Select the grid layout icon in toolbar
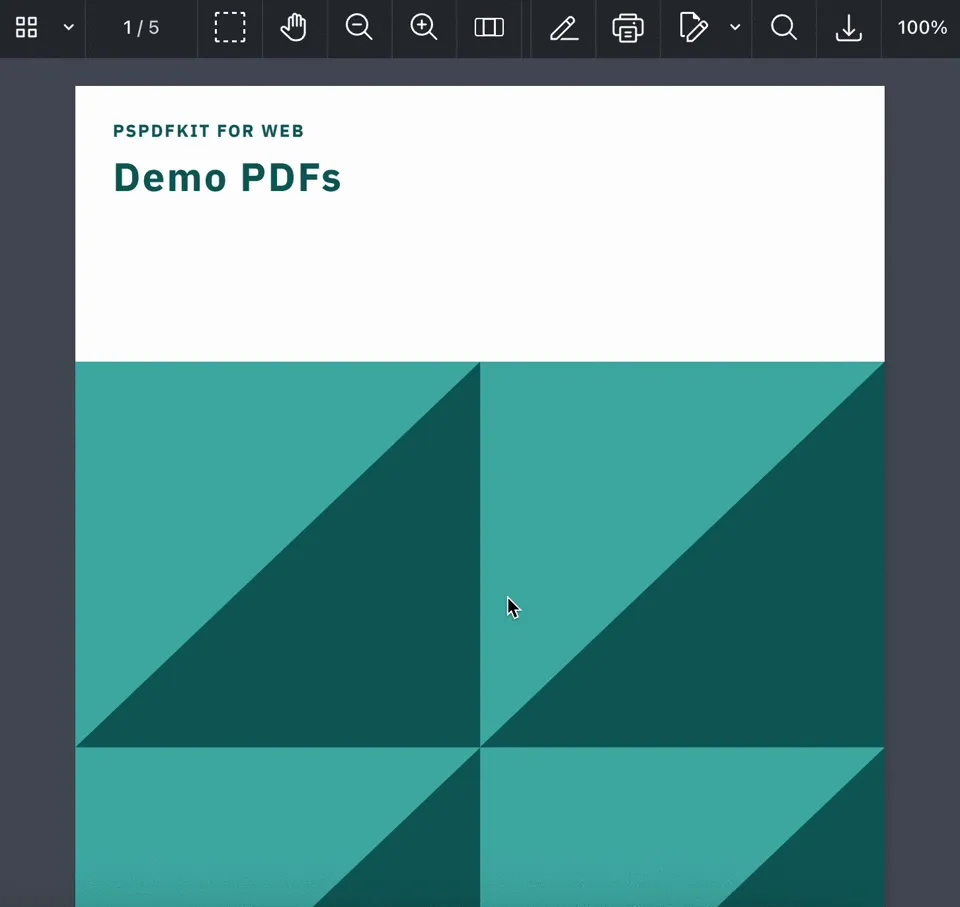This screenshot has width=960, height=907. 26,28
